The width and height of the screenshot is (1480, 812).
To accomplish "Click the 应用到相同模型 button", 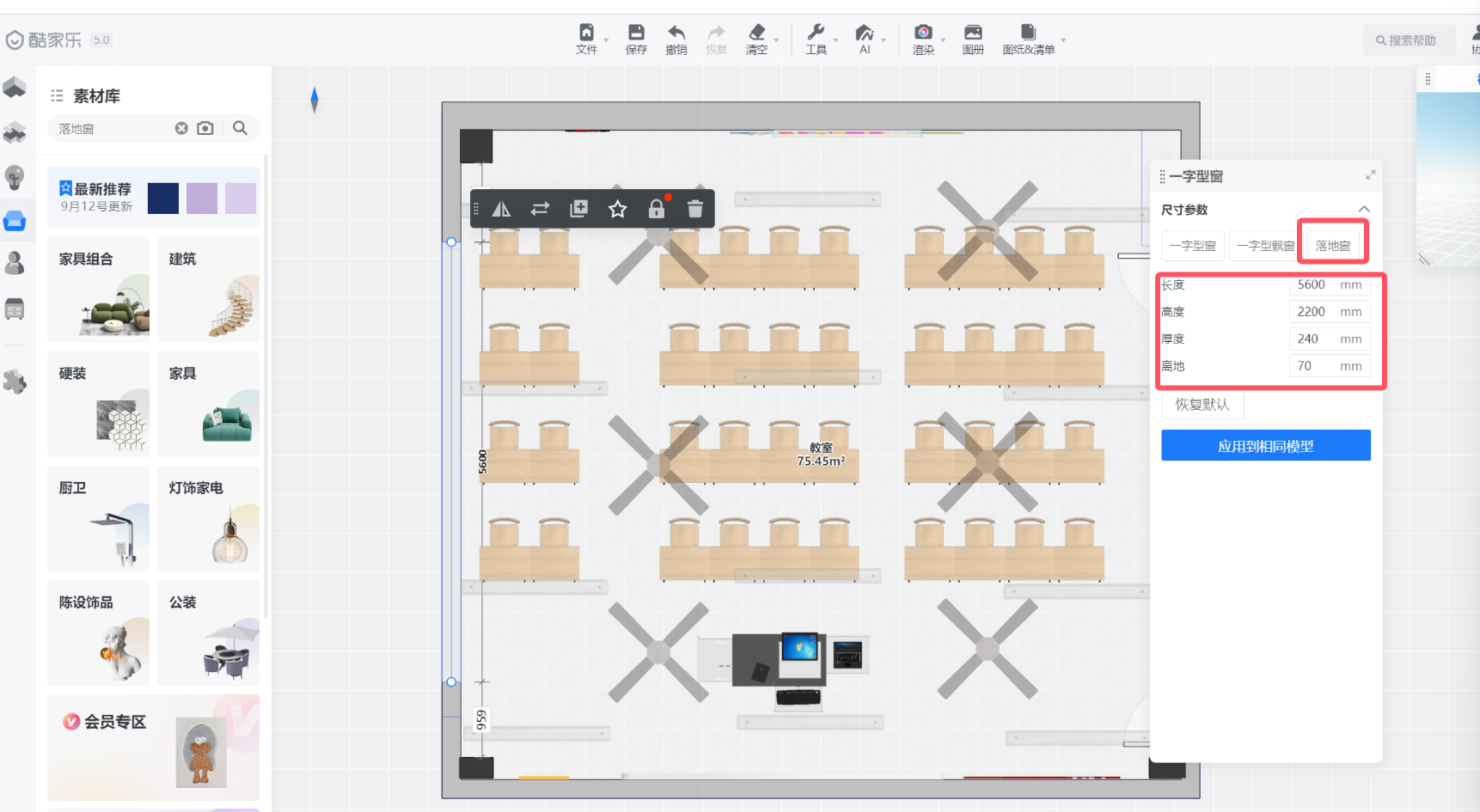I will (1265, 446).
